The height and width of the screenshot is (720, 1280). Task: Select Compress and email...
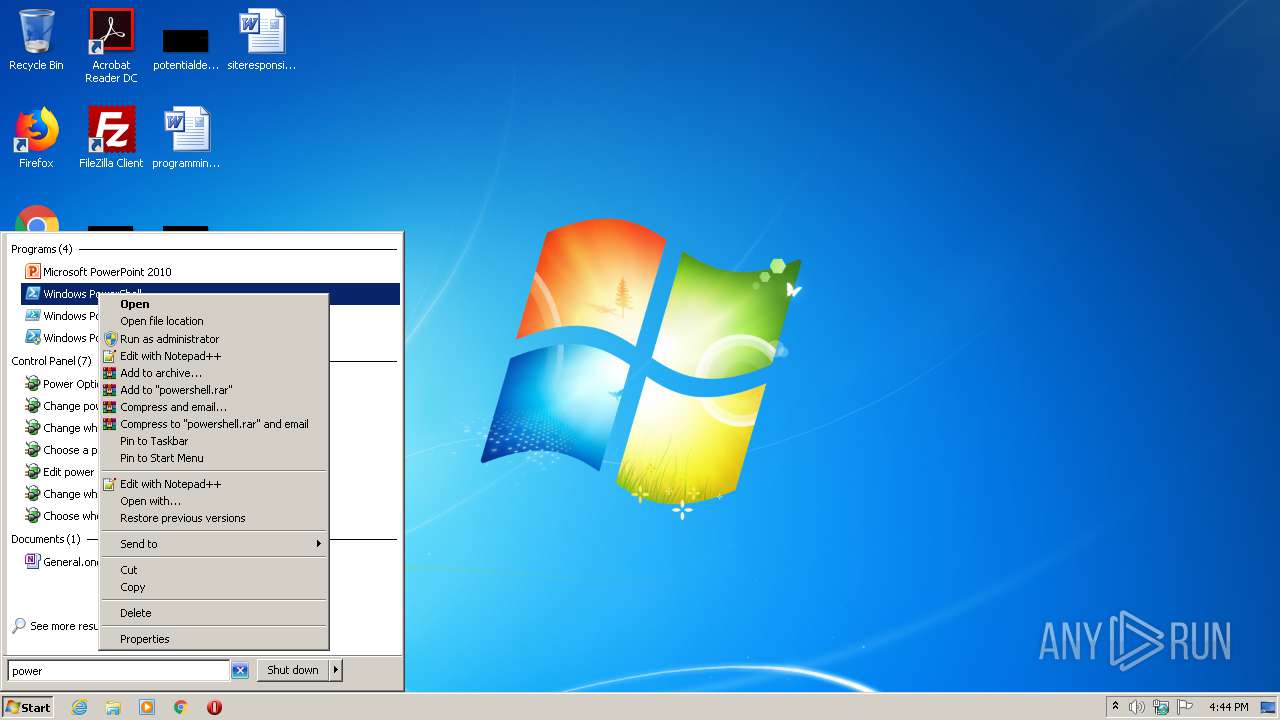214,407
